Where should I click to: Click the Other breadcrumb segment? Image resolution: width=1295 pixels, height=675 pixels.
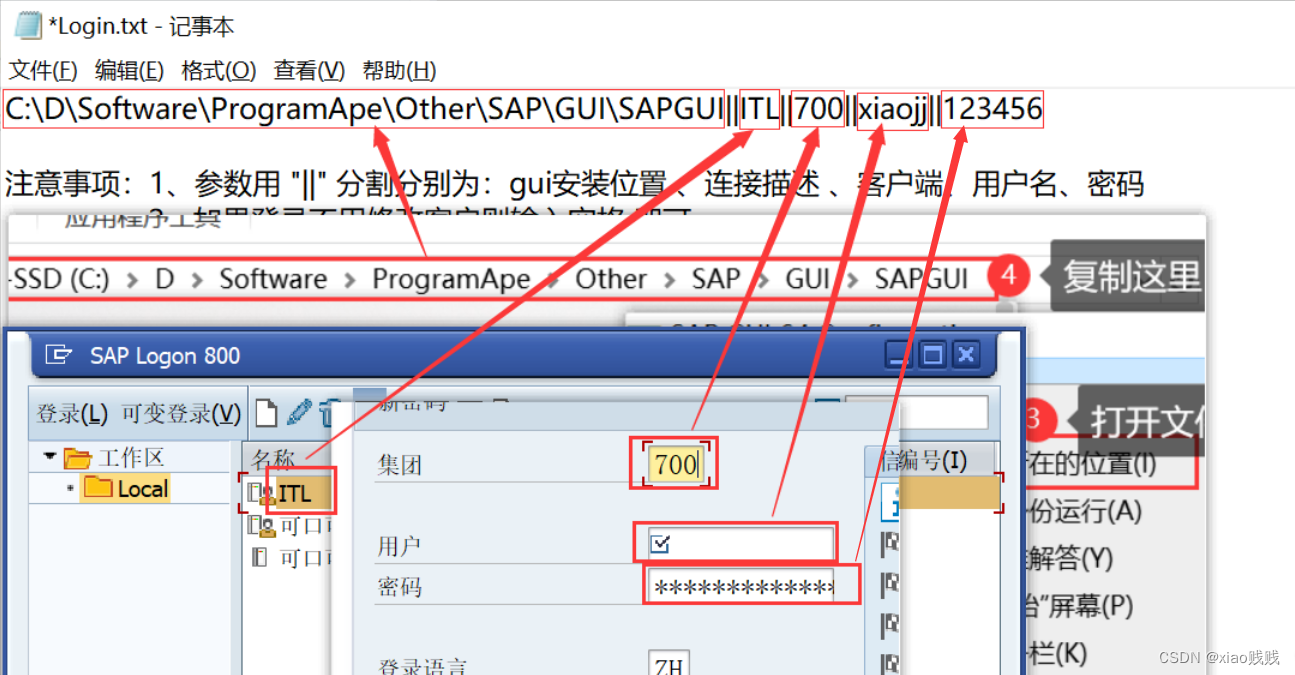click(611, 278)
